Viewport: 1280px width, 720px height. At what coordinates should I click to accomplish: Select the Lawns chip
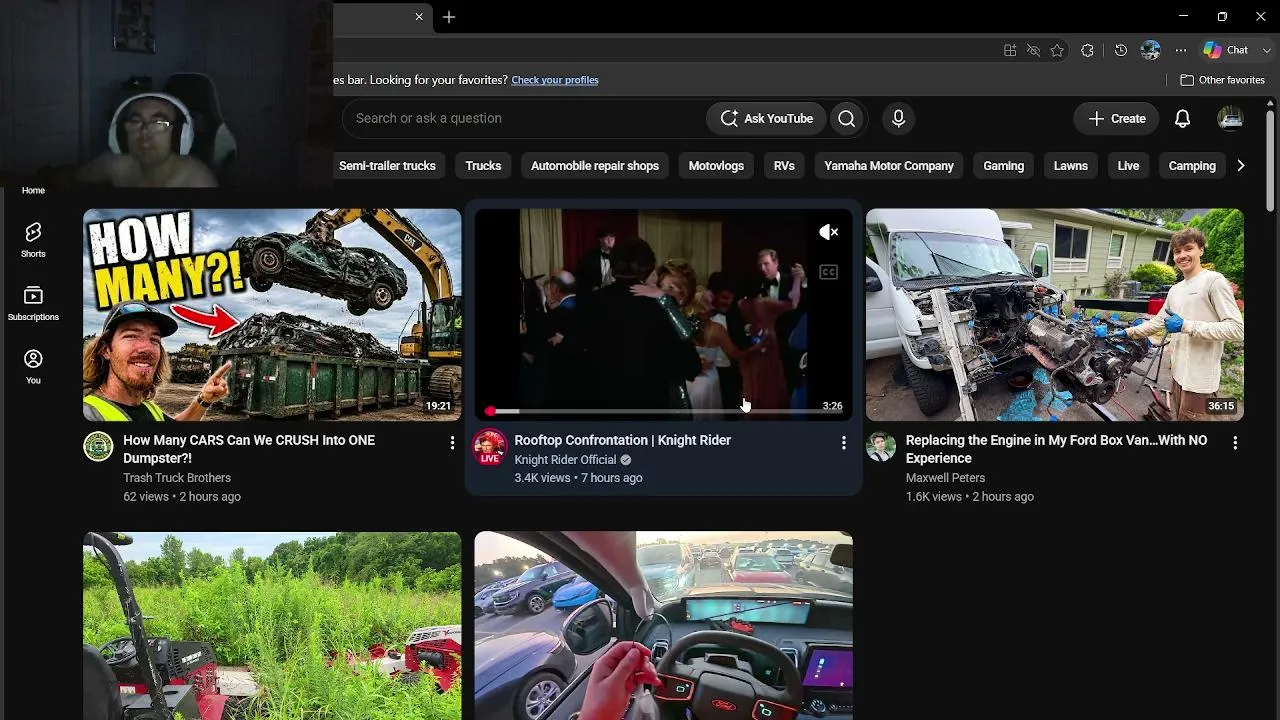coord(1070,166)
